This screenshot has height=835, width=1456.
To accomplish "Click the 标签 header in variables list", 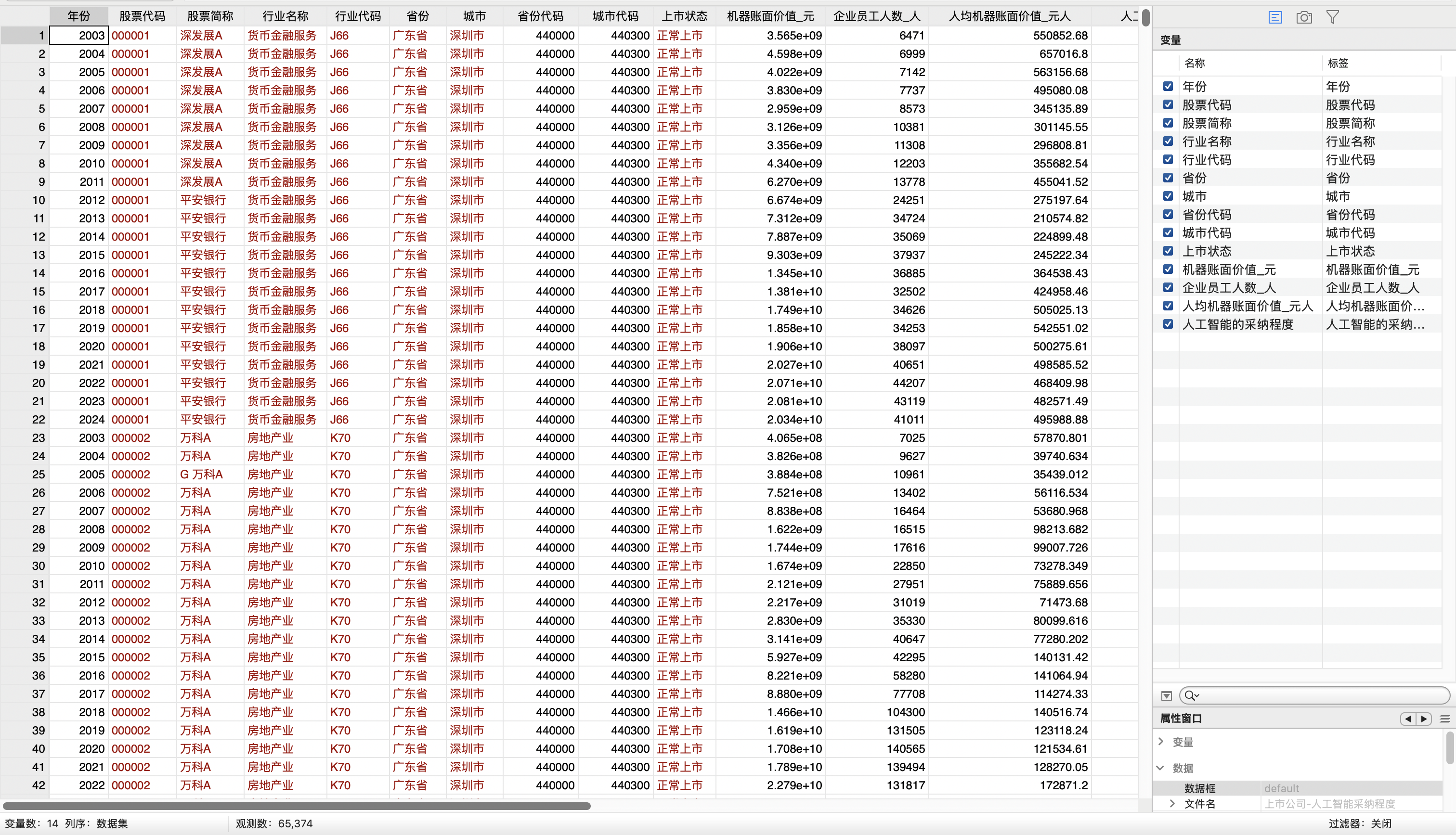I will click(1338, 63).
